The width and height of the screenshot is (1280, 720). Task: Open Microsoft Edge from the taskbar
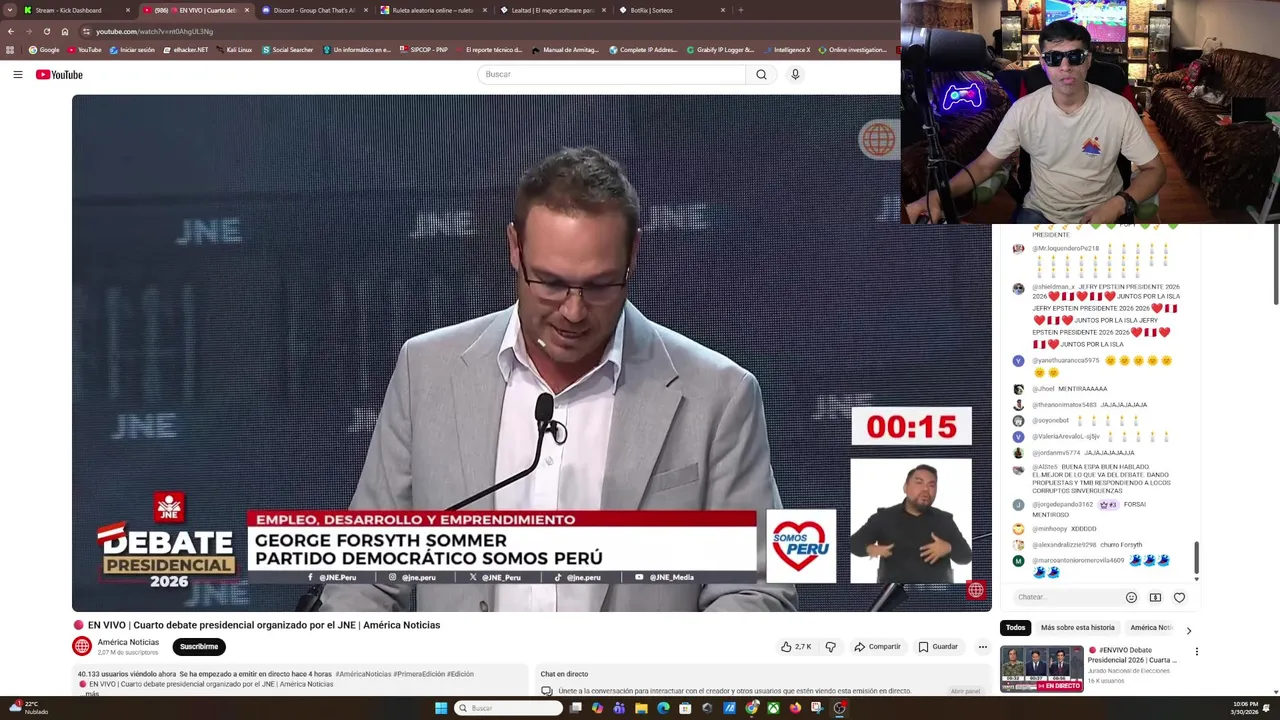click(663, 708)
